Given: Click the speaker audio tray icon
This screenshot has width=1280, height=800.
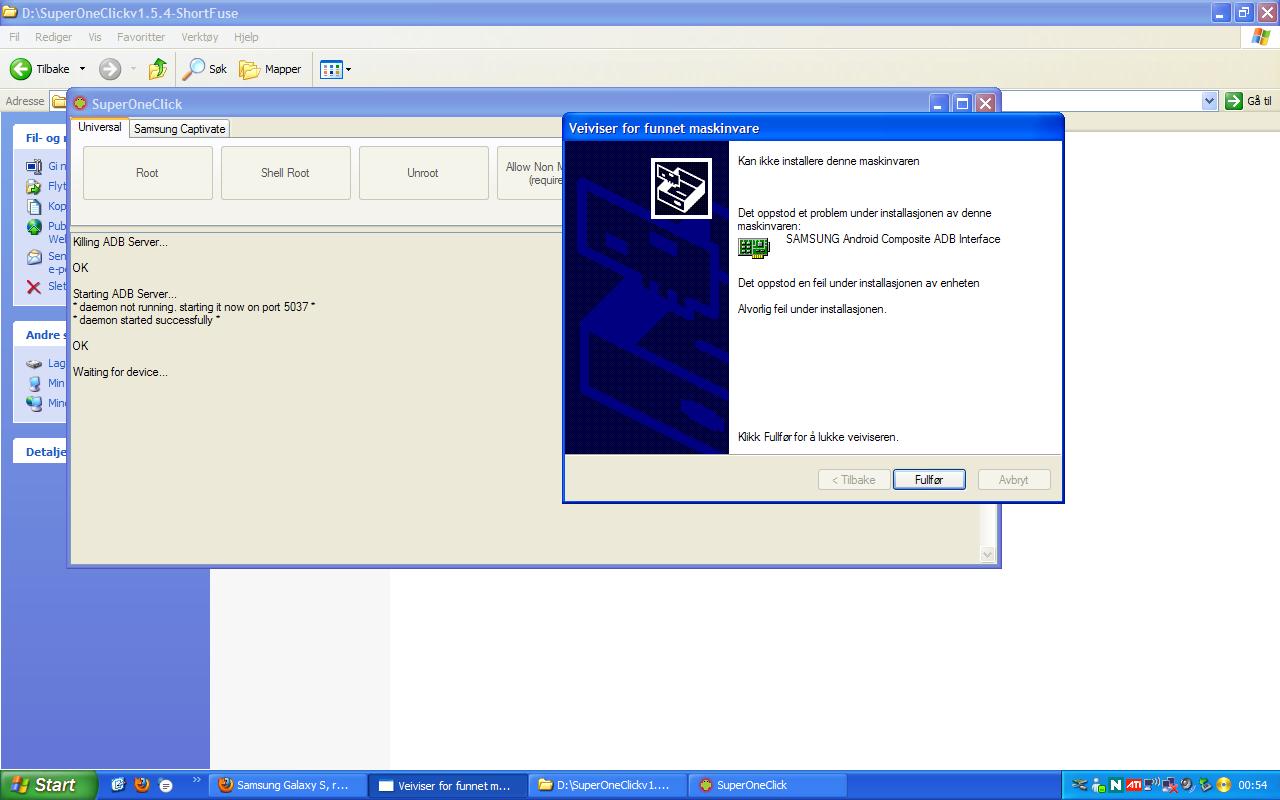Looking at the screenshot, I should (1188, 785).
